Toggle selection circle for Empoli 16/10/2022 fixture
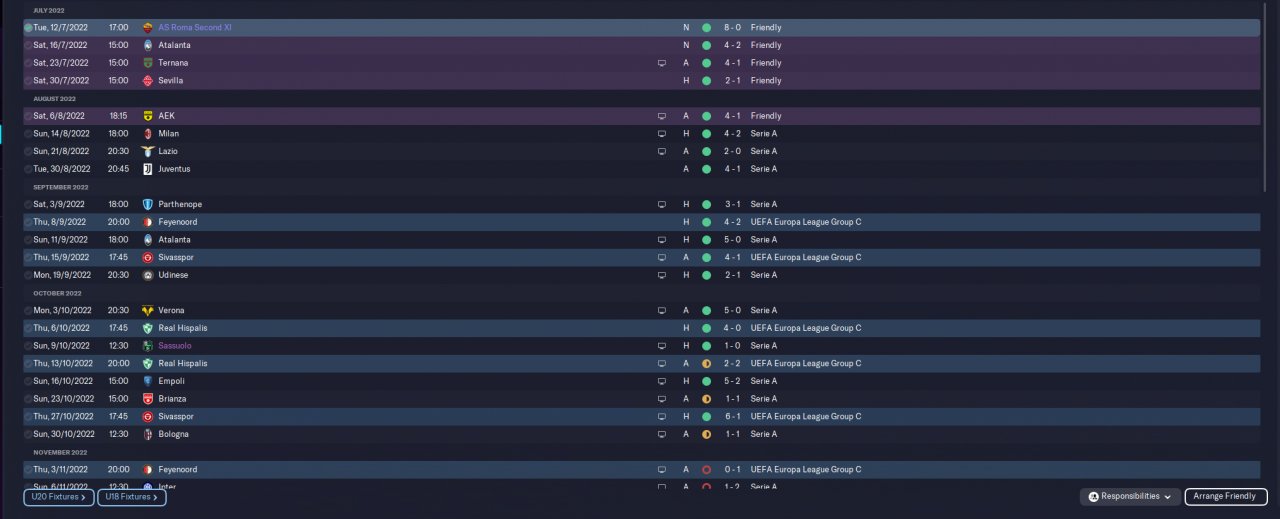The width and height of the screenshot is (1280, 519). (28, 381)
